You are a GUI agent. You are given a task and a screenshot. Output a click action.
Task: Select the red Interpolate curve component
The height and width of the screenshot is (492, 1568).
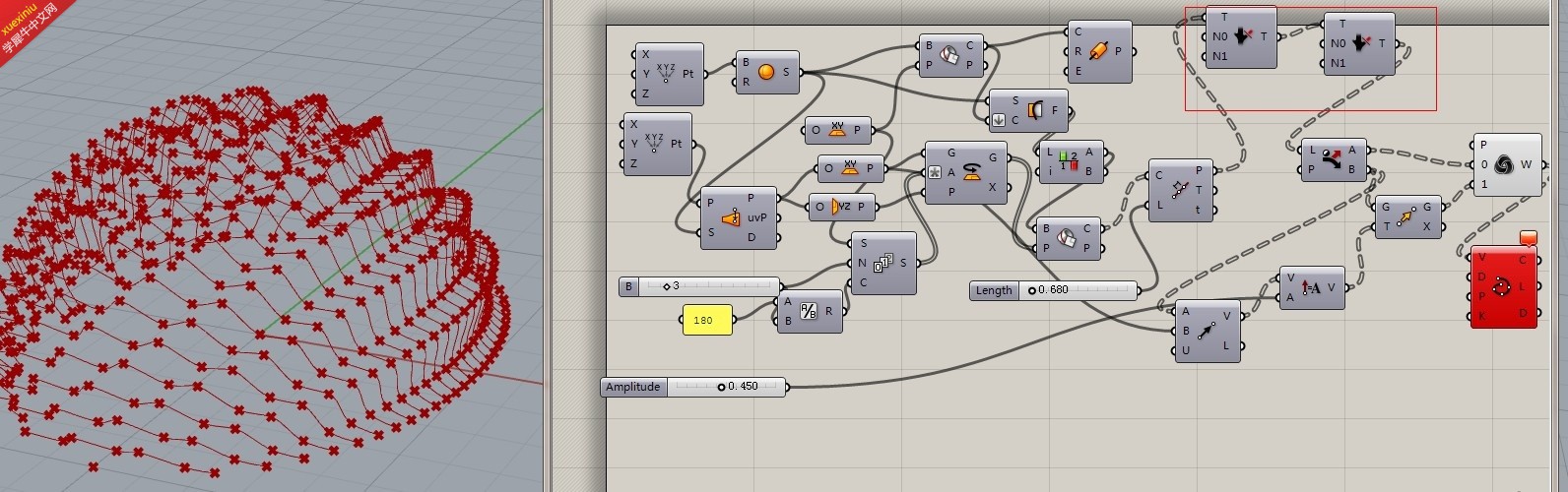[1504, 287]
